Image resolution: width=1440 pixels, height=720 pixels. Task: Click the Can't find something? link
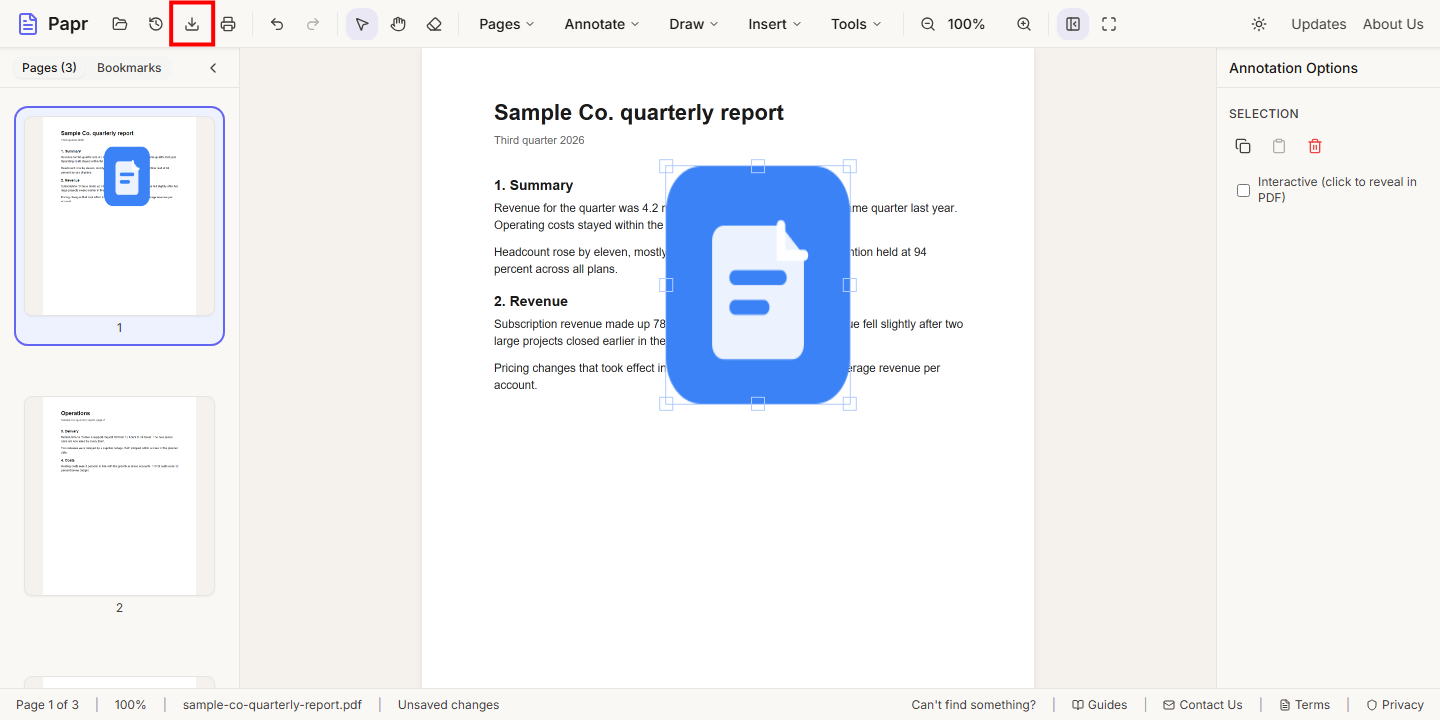pyautogui.click(x=973, y=705)
